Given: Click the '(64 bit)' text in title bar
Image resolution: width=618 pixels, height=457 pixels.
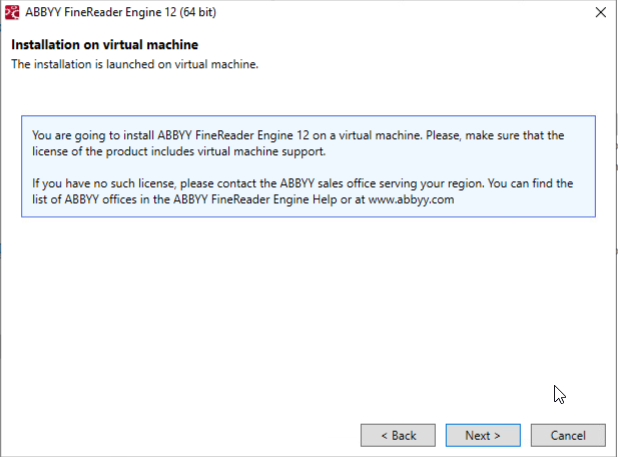Looking at the screenshot, I should [197, 12].
